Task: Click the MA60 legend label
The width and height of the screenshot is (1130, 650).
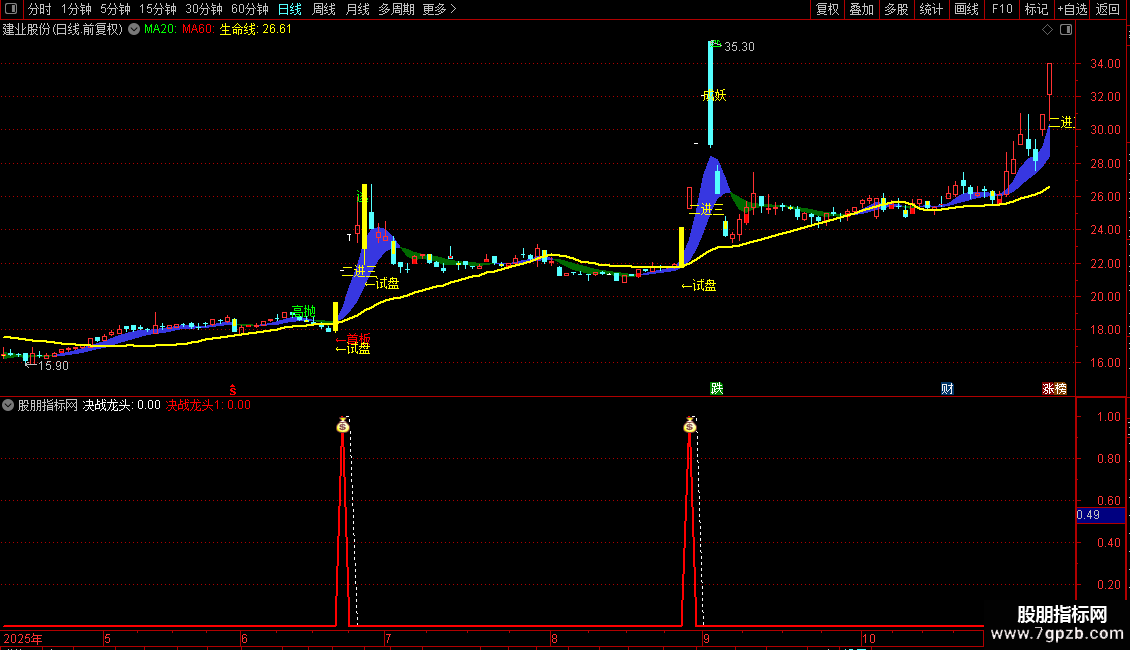Action: click(x=198, y=29)
